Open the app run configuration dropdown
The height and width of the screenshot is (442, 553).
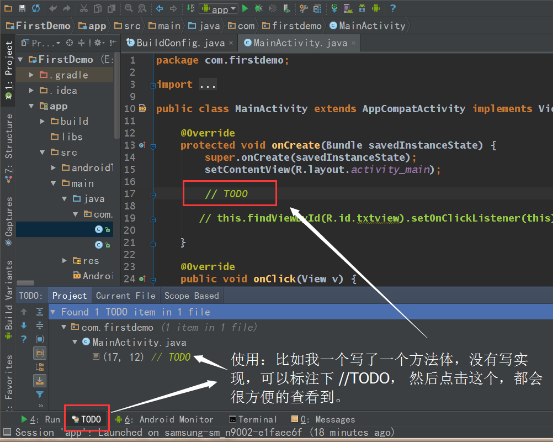click(219, 8)
